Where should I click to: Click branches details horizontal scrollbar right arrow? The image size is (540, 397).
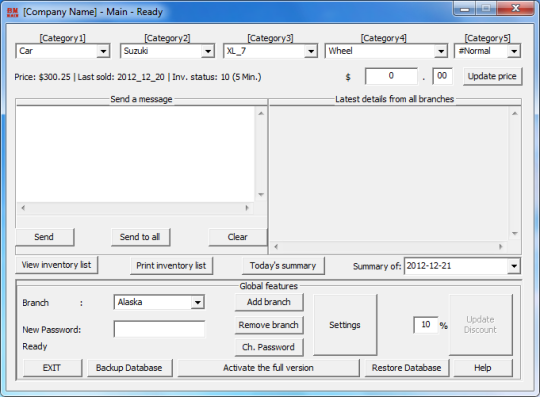pyautogui.click(x=501, y=247)
